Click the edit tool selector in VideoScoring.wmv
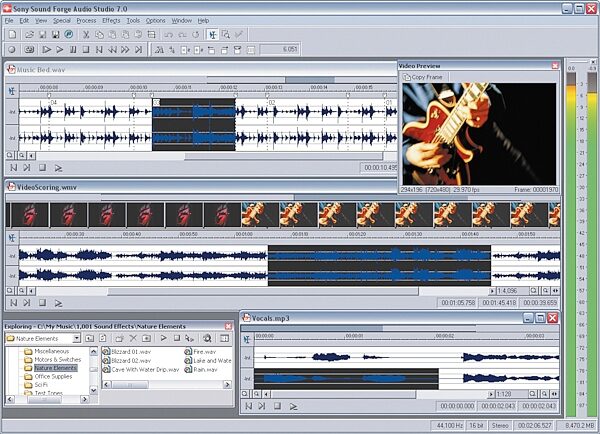This screenshot has width=600, height=434. (12, 238)
